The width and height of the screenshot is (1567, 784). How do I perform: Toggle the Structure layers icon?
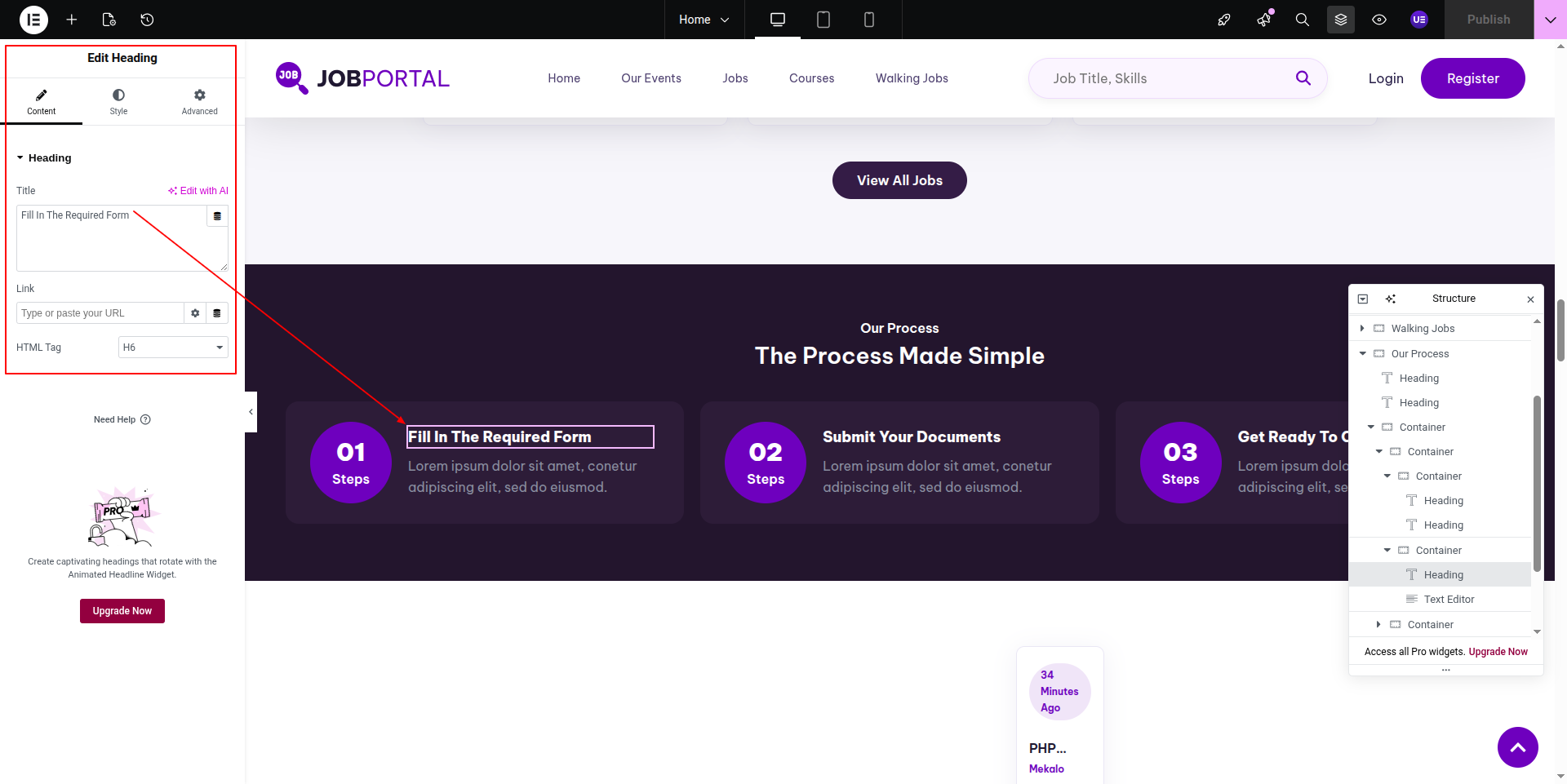[1341, 20]
